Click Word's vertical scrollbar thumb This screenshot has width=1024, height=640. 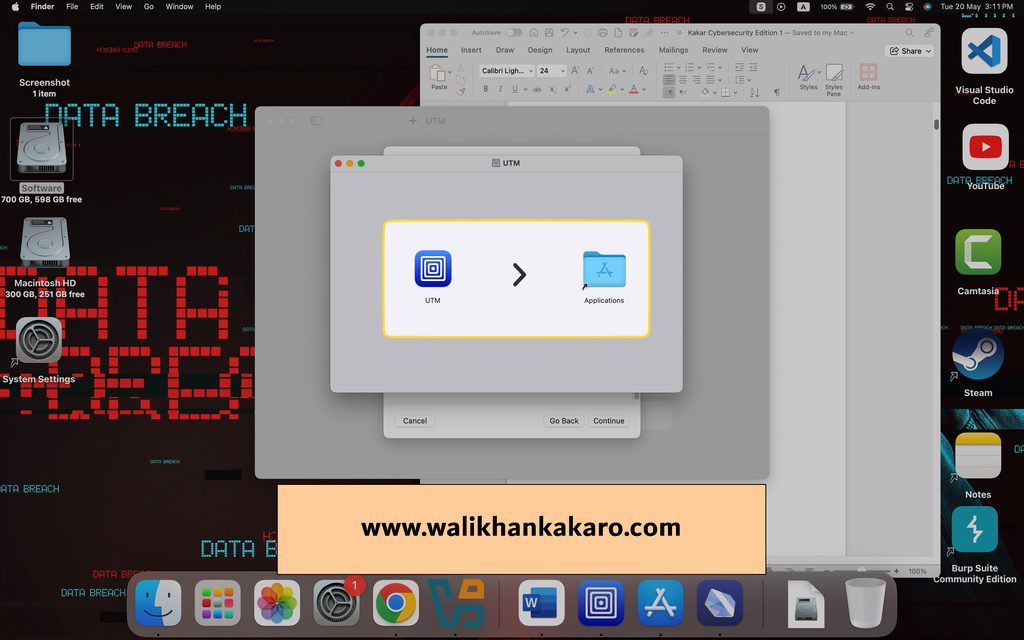tap(936, 124)
